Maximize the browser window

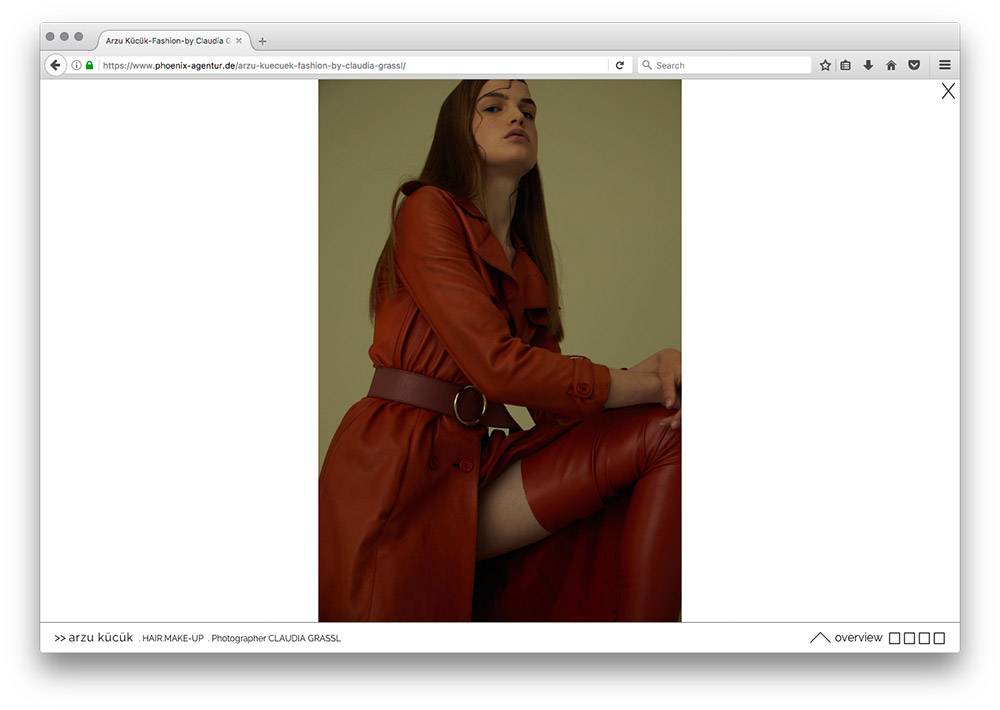[78, 36]
